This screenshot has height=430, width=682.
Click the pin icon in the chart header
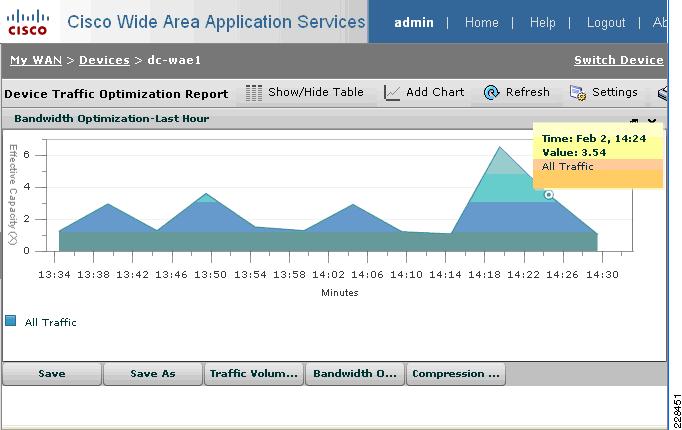click(x=634, y=120)
